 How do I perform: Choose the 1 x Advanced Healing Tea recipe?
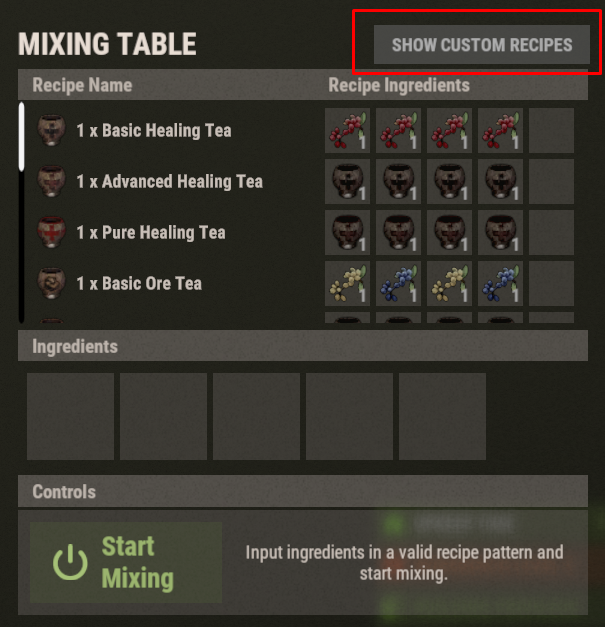[170, 182]
